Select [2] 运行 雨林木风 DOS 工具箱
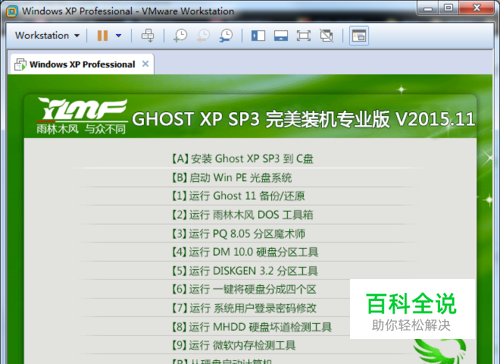 pos(243,215)
